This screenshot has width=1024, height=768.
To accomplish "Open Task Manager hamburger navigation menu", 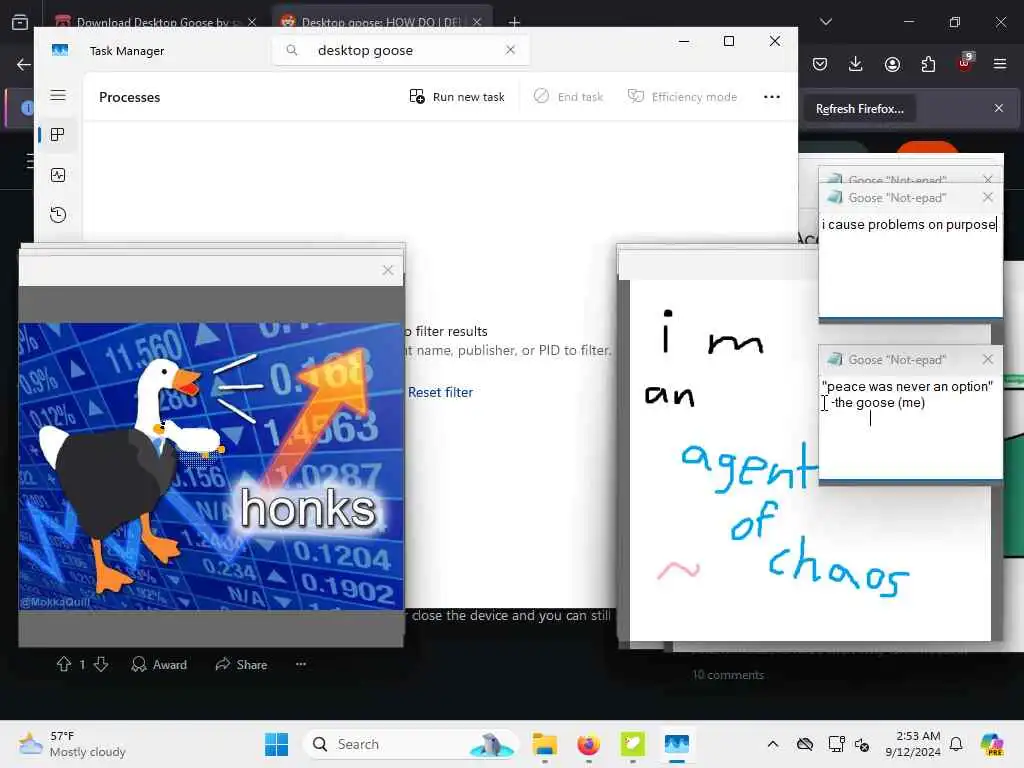I will pos(57,95).
